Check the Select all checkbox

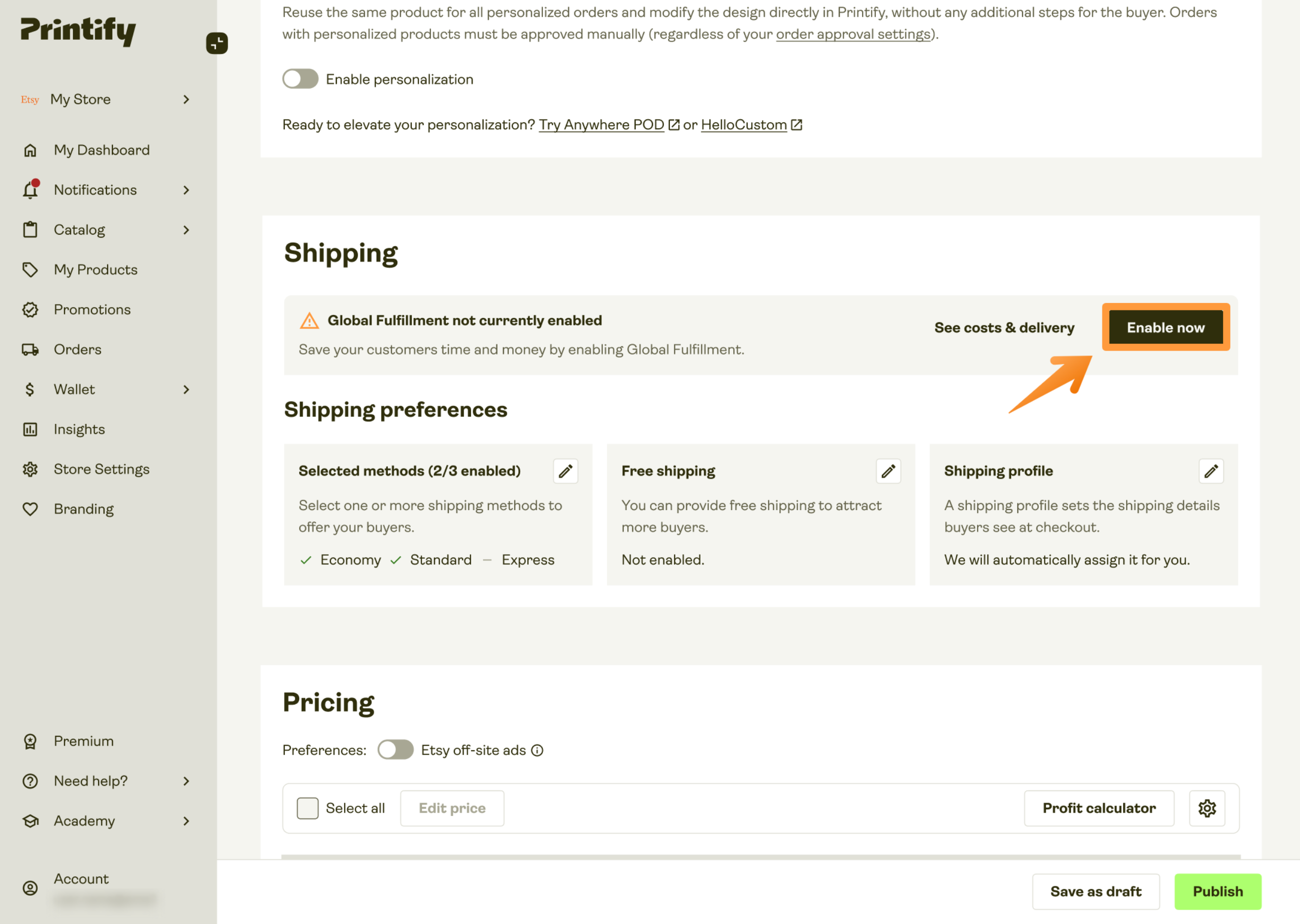click(307, 808)
